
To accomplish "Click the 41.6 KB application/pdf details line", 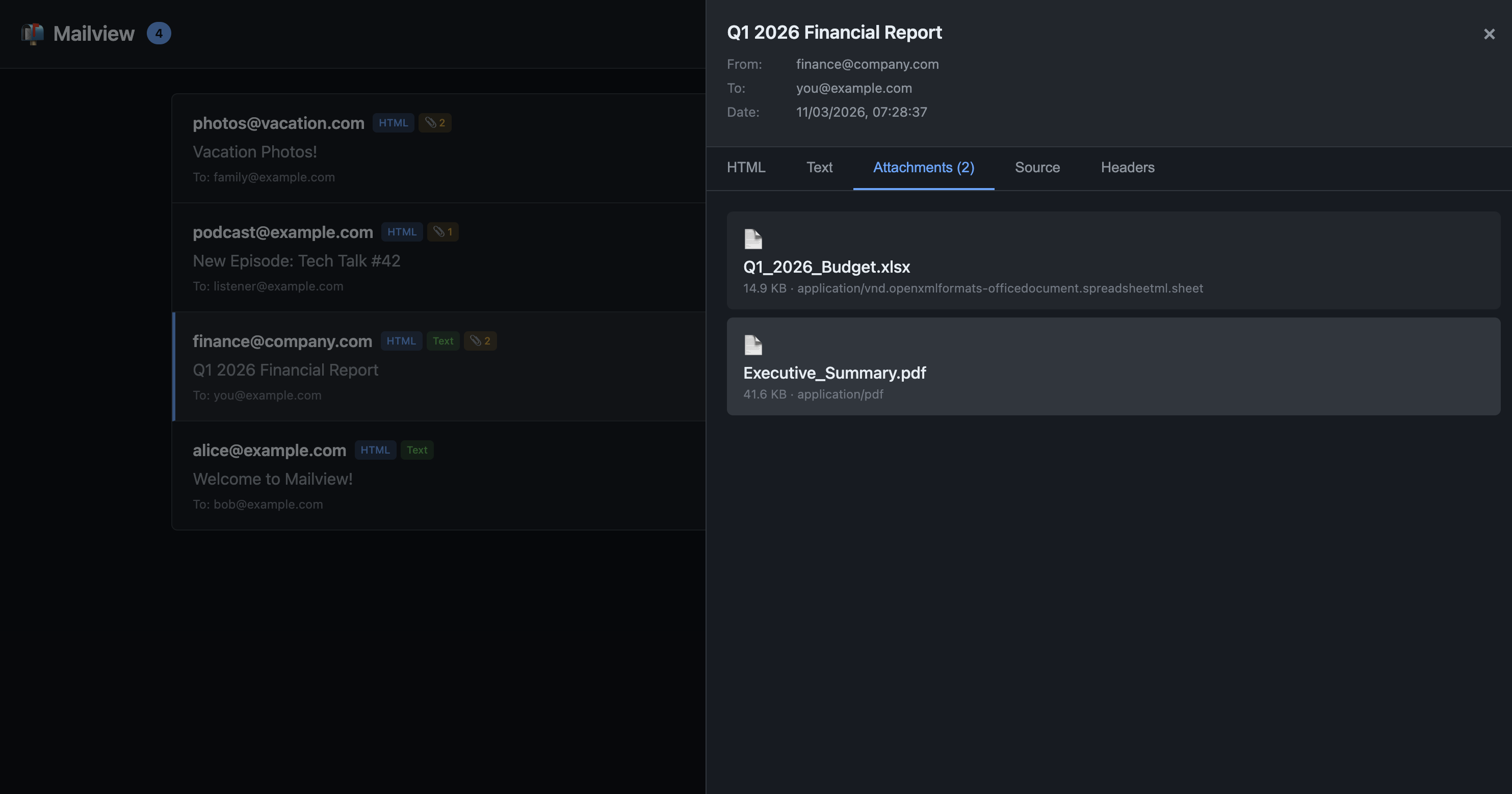I will (814, 394).
